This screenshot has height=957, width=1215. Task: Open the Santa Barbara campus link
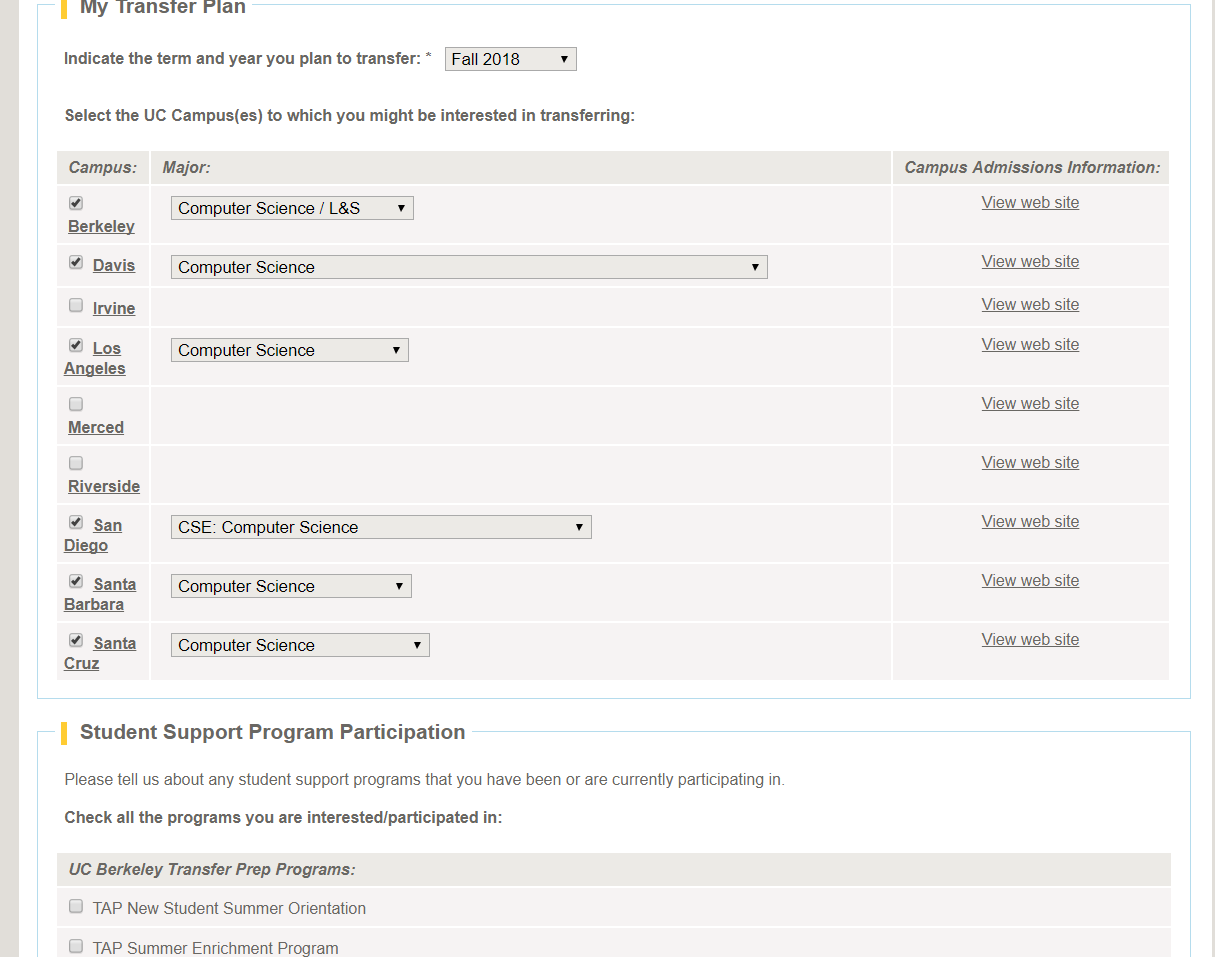click(100, 594)
